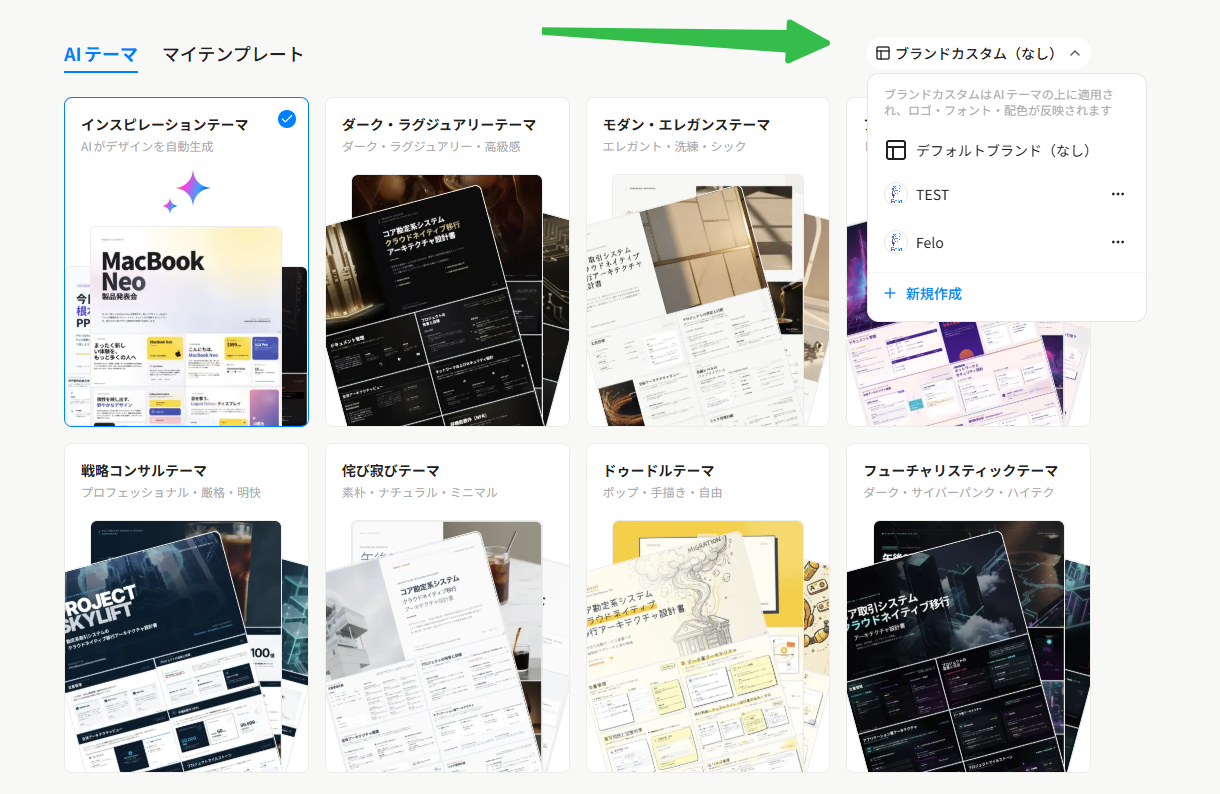Choose the ドゥードルテーマ theme

coord(707,608)
